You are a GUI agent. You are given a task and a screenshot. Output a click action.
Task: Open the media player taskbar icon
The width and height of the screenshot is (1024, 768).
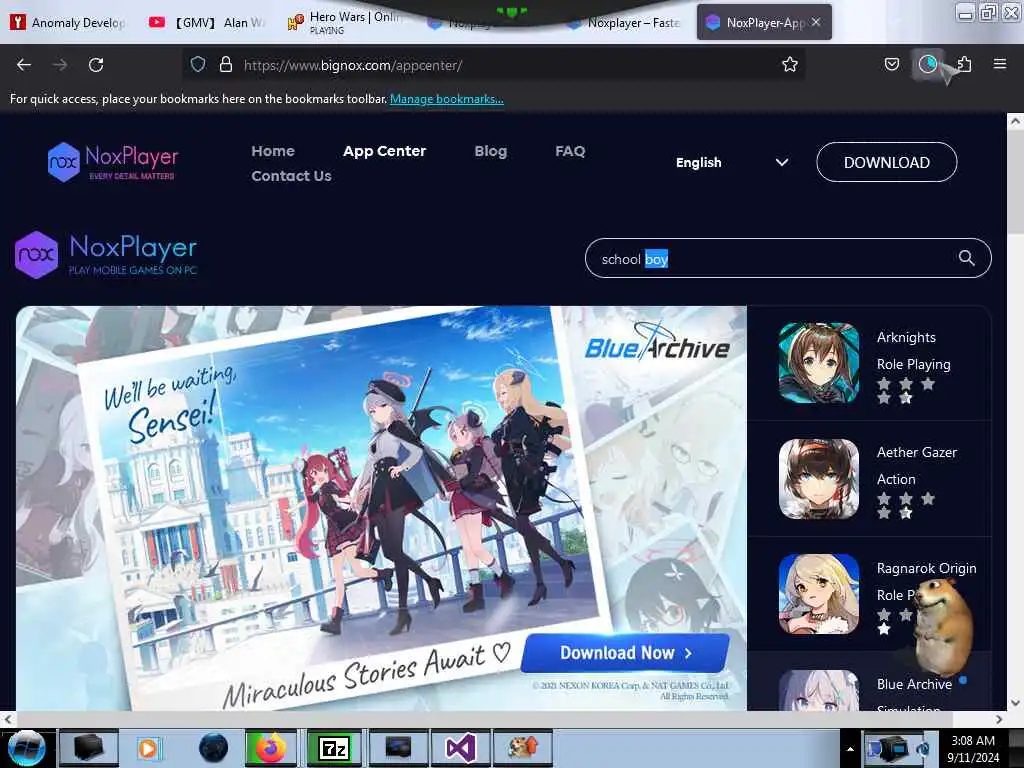pos(148,748)
